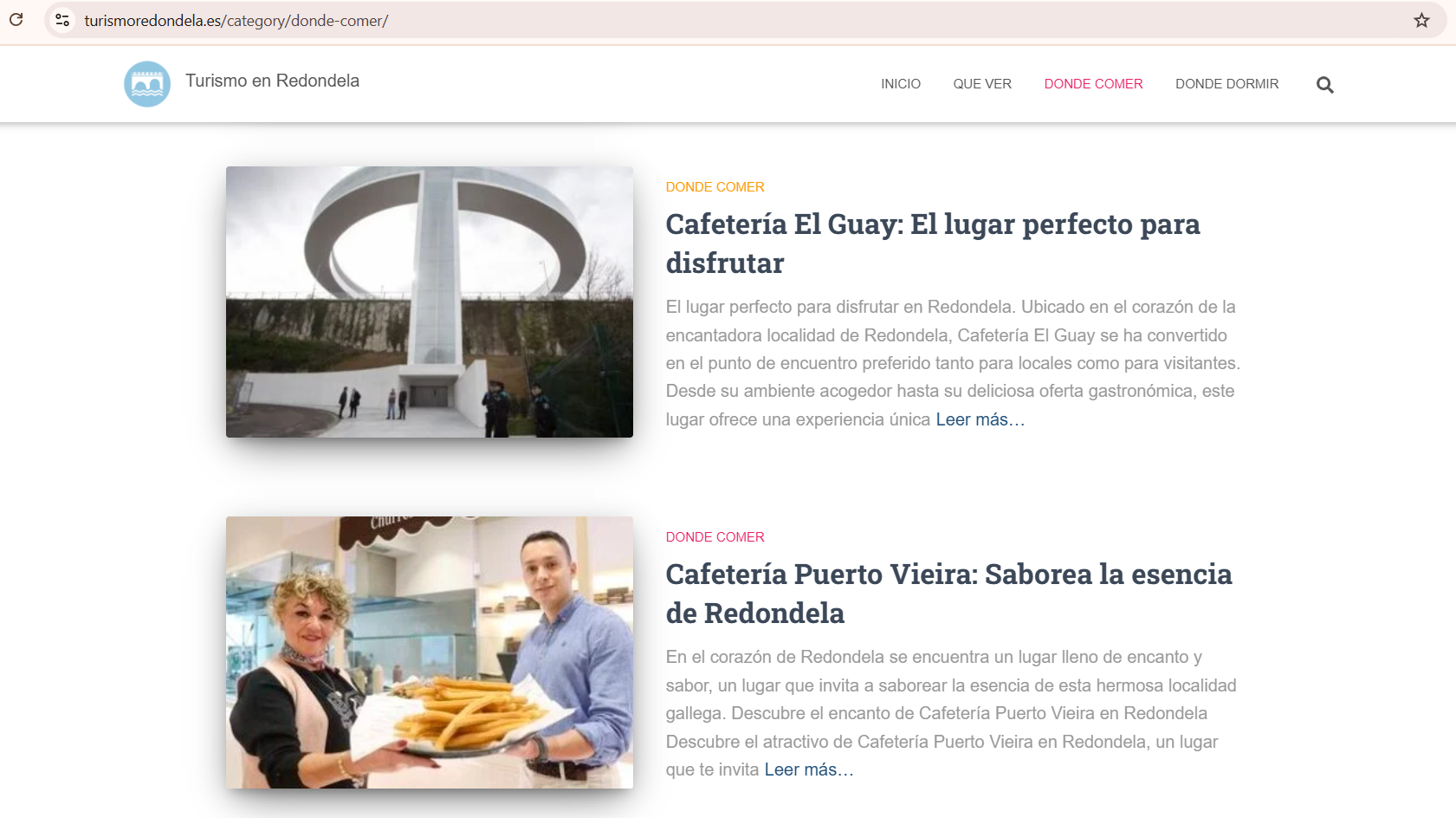Open the Cafetería El Guay thumbnail image

[430, 302]
